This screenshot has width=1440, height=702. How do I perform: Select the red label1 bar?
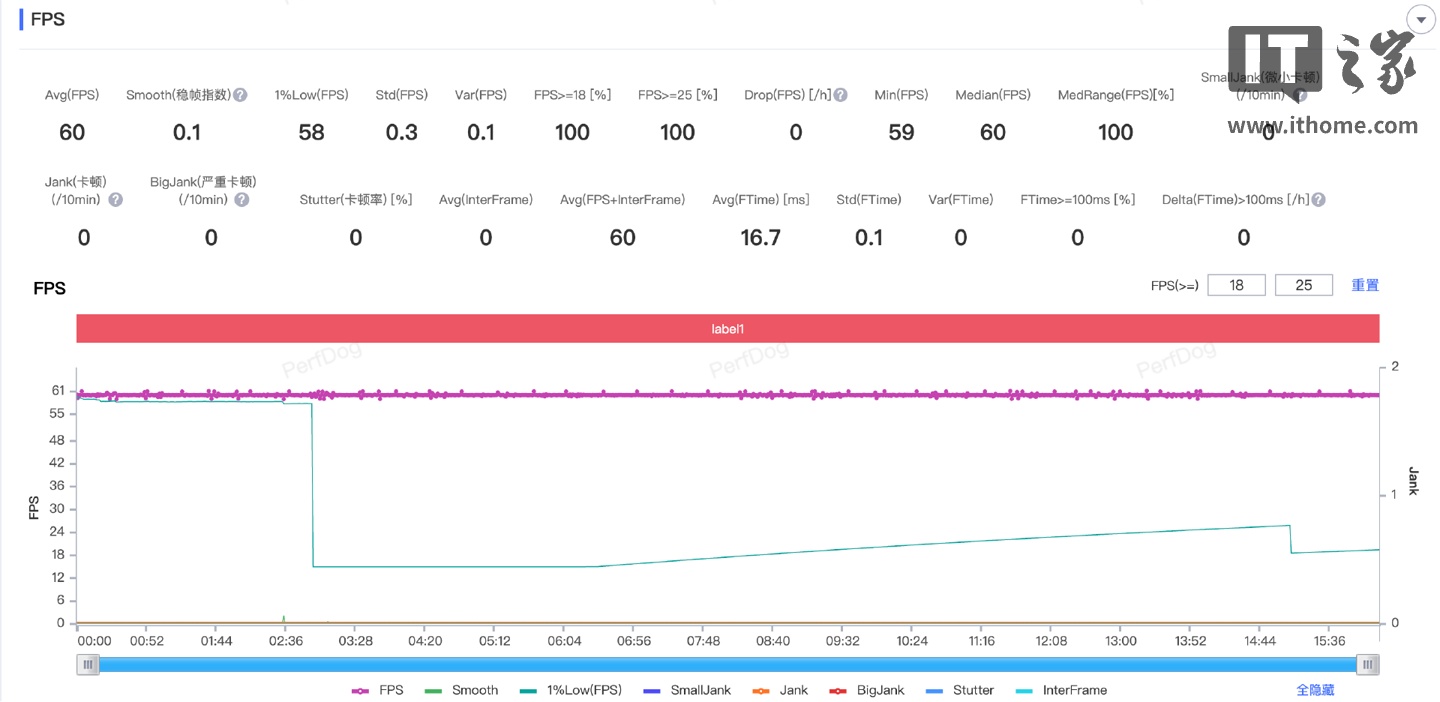tap(727, 328)
